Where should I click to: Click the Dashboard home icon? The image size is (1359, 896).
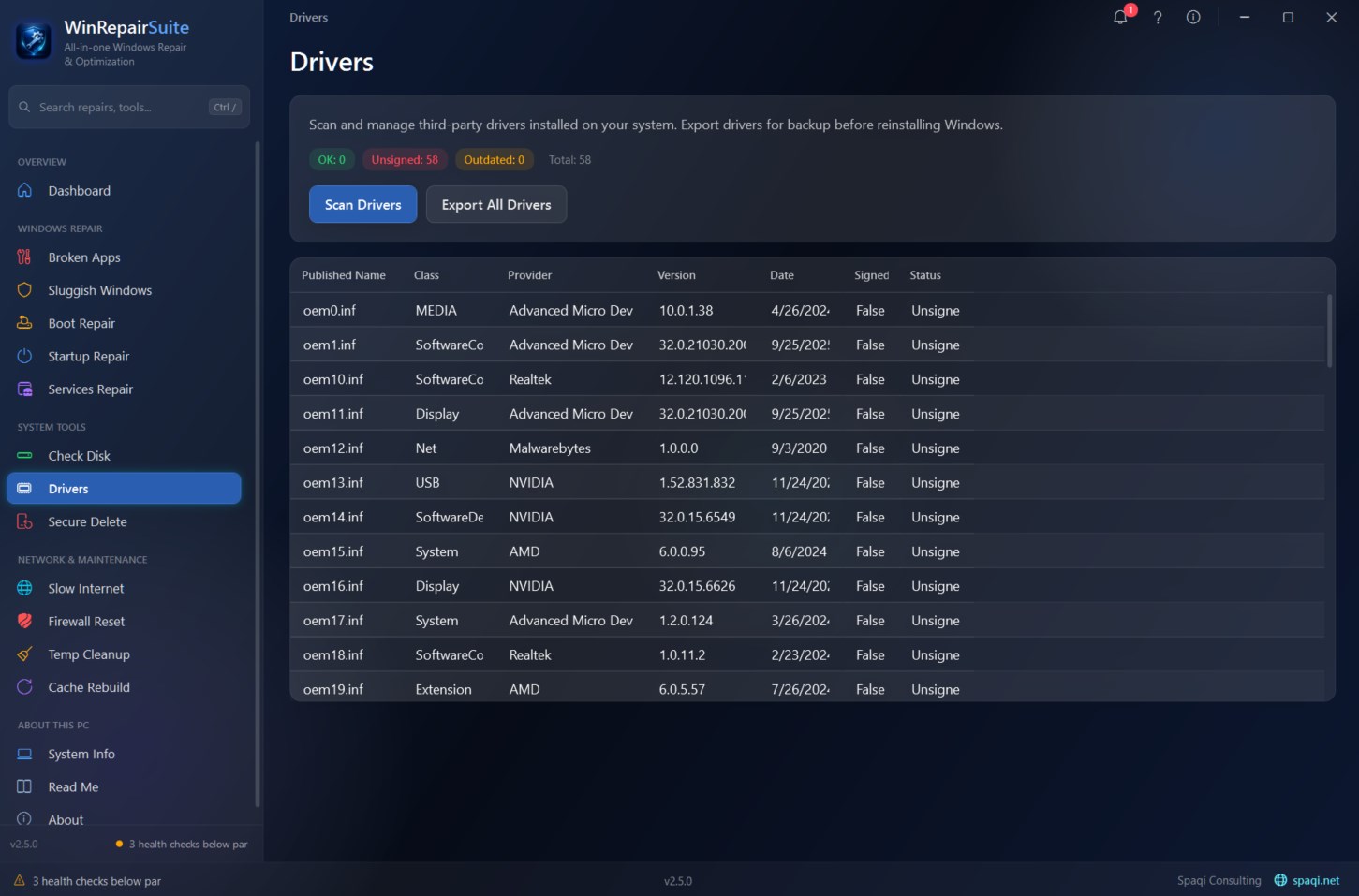25,190
